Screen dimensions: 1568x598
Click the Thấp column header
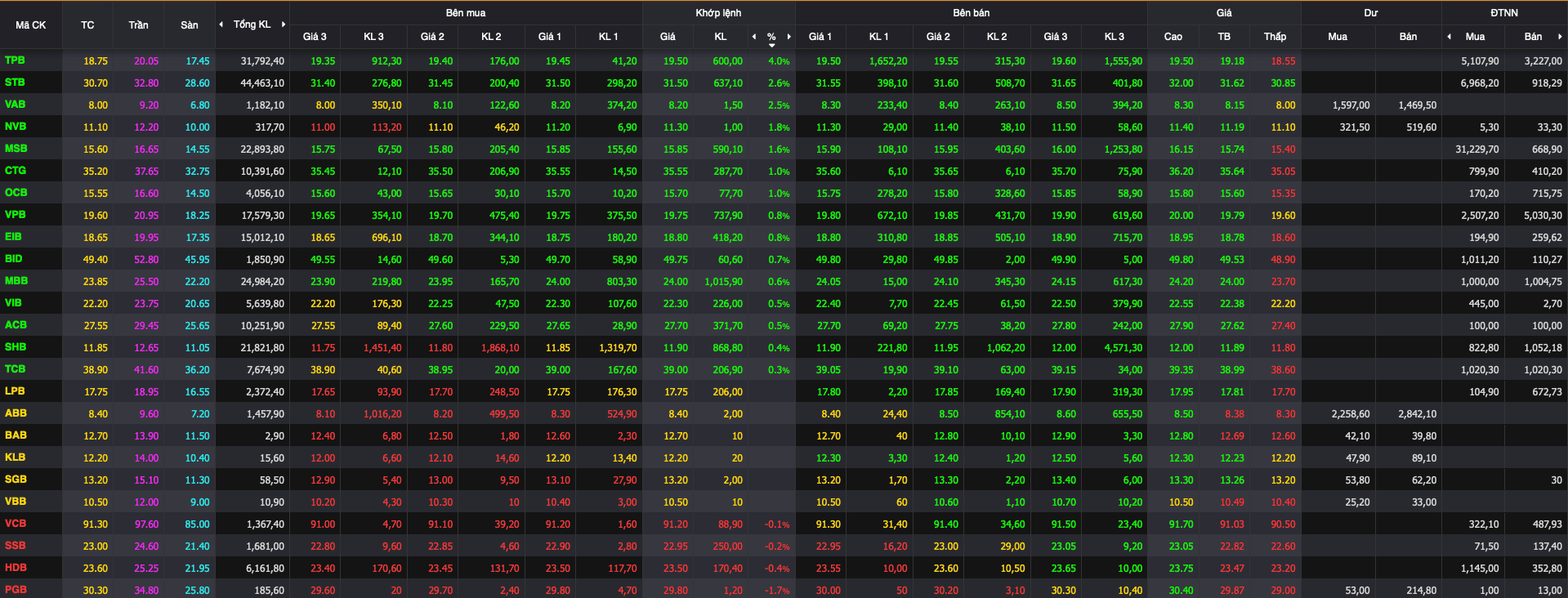[1275, 37]
